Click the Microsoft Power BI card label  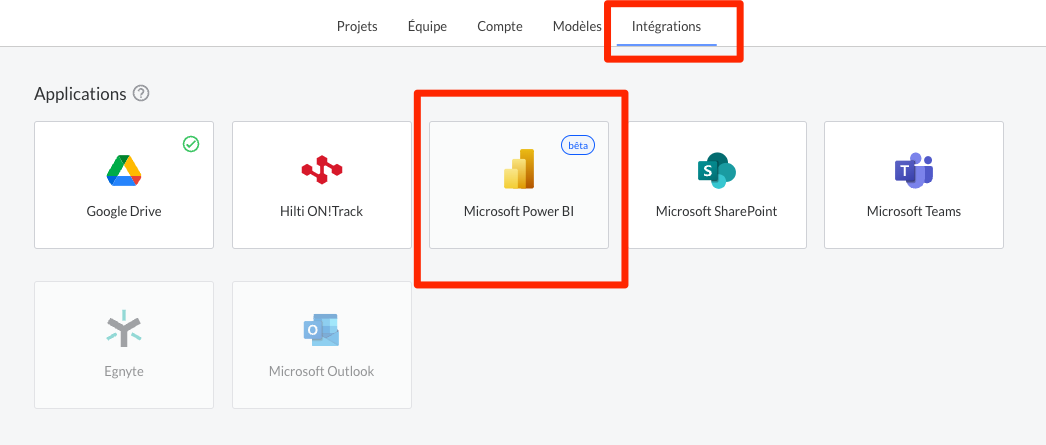(x=519, y=211)
